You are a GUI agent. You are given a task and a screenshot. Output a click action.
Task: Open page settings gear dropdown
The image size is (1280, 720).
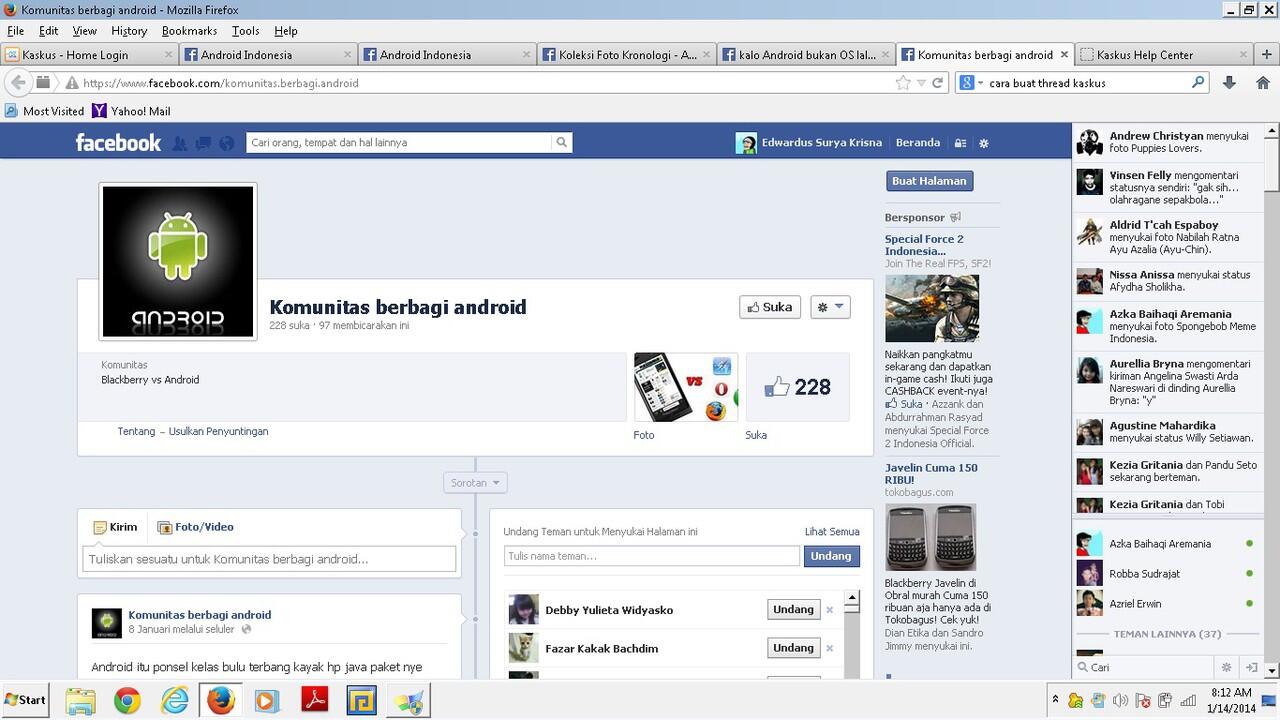click(x=830, y=307)
